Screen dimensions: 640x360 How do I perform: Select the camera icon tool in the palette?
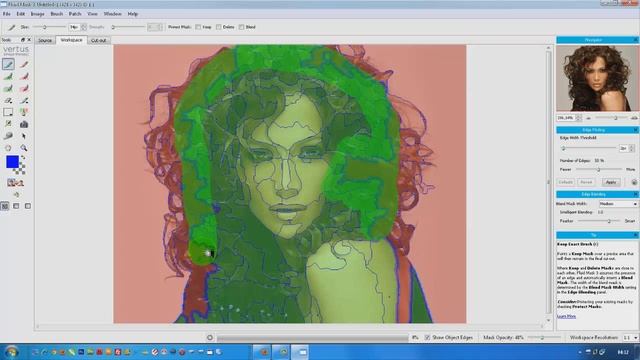(24, 124)
